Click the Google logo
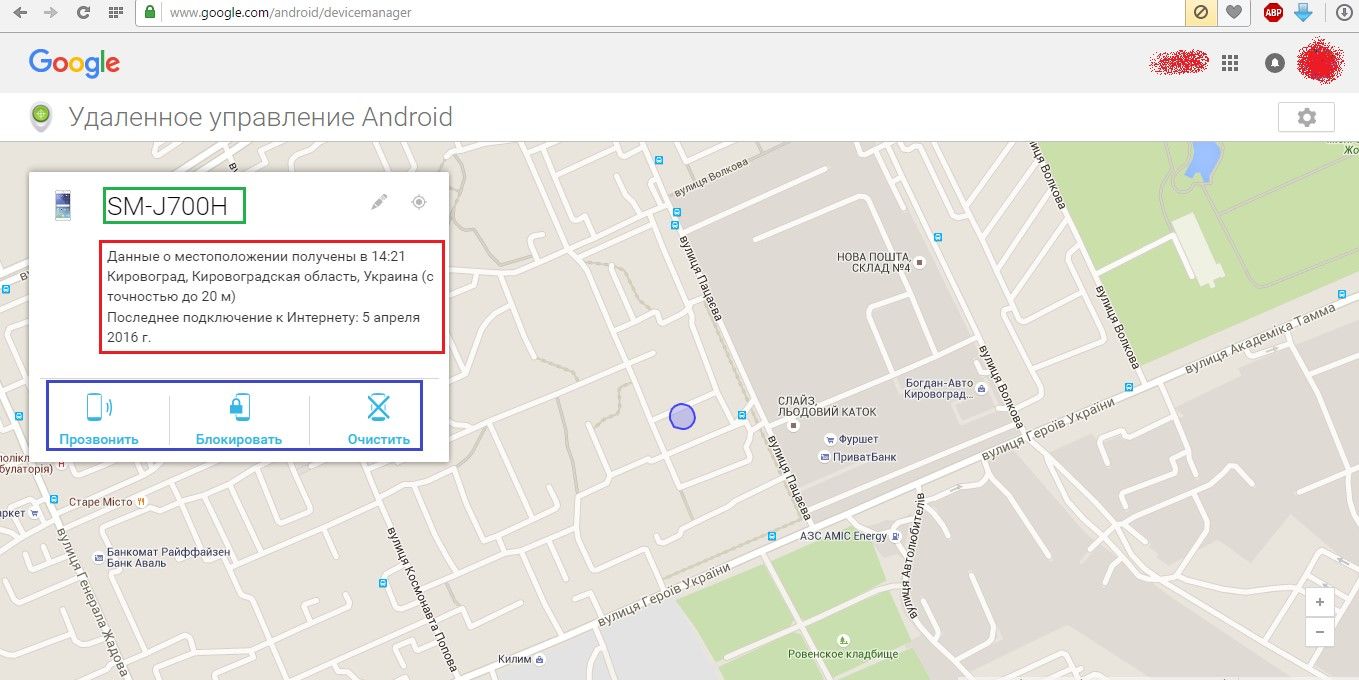 pos(74,63)
